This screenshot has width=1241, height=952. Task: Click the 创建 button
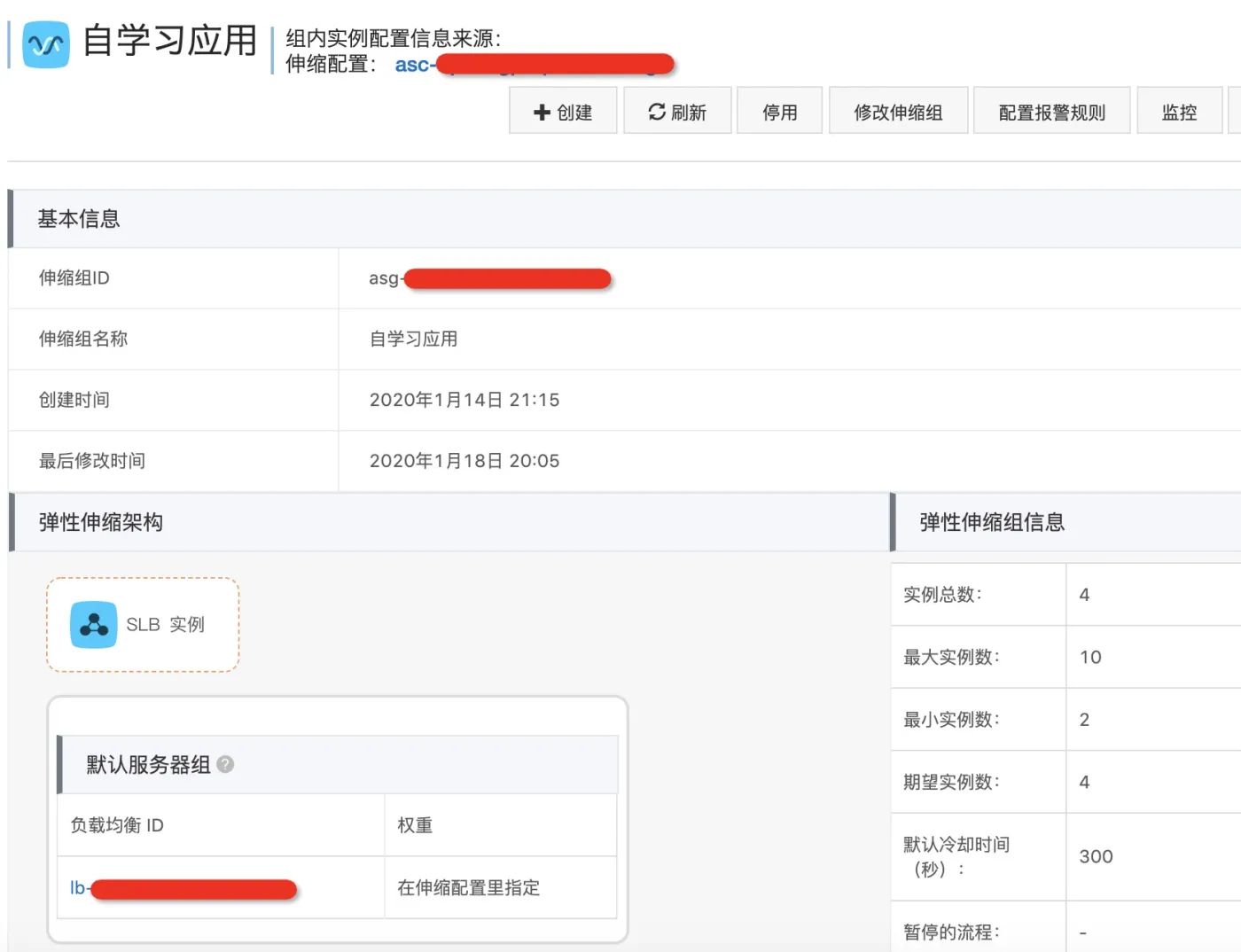563,111
